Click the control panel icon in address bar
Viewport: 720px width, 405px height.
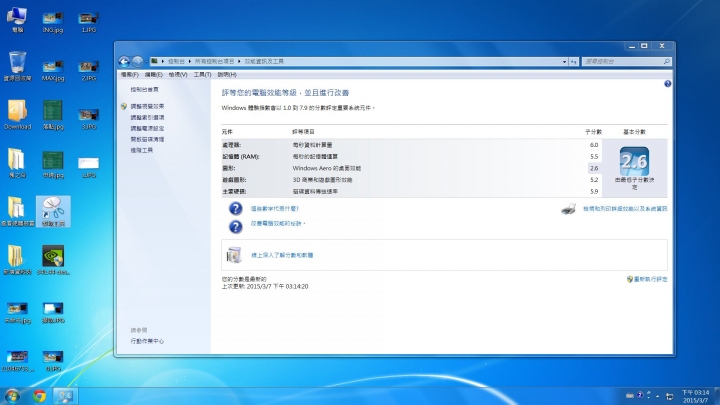pos(155,61)
